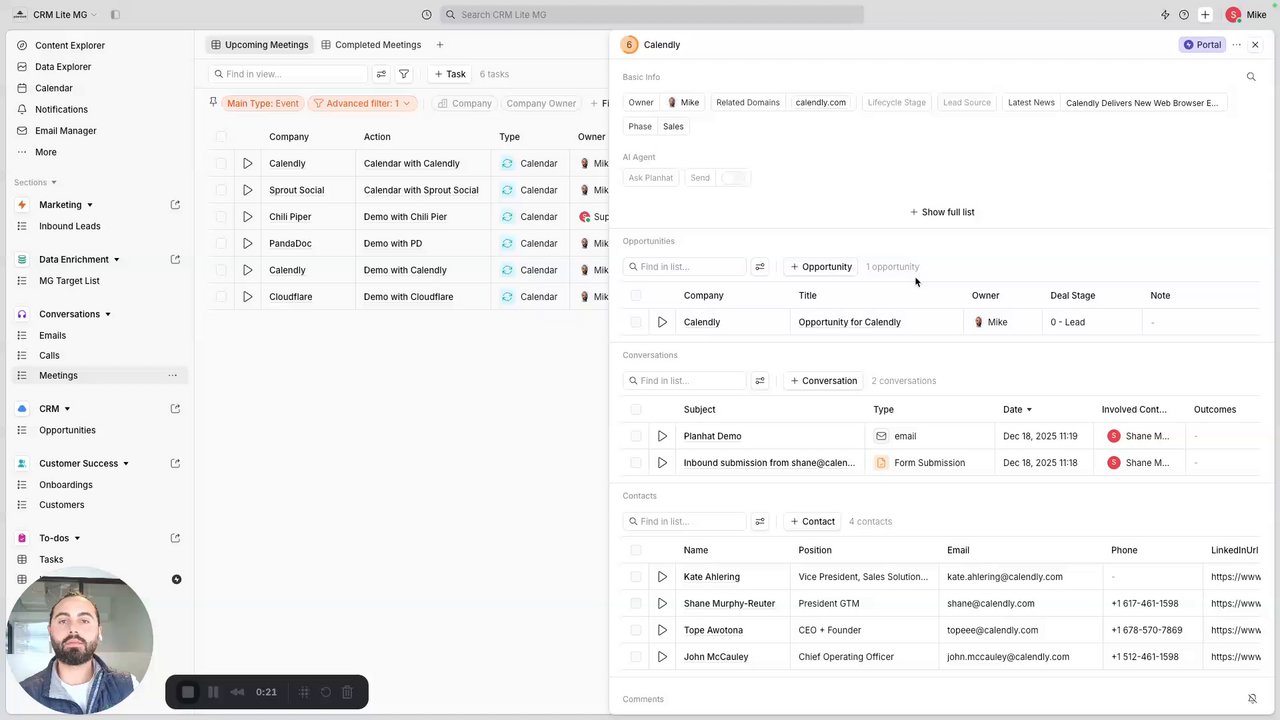Check the Sprout Social row checkbox

221,190
